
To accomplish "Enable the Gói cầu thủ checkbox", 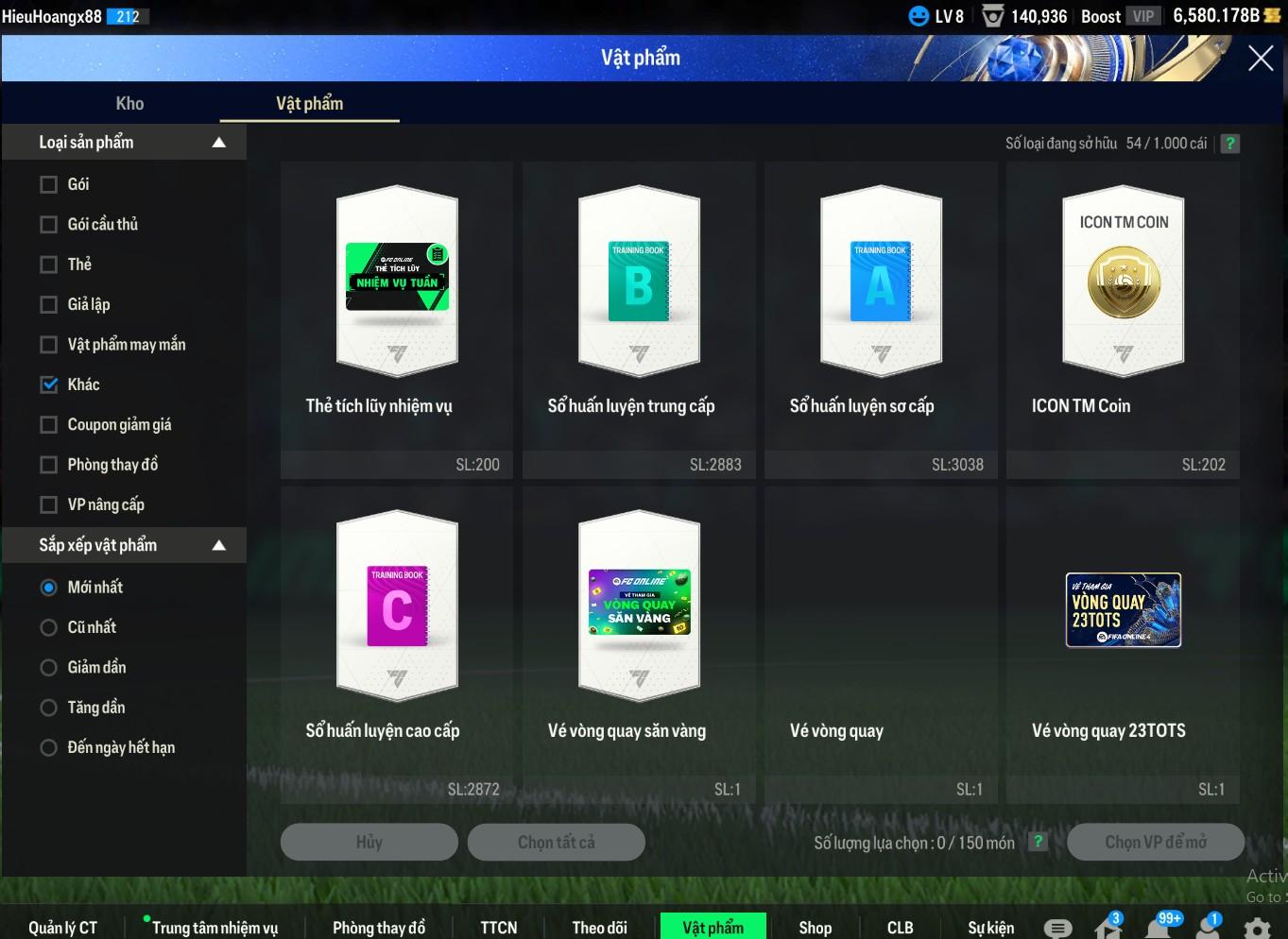I will 49,225.
